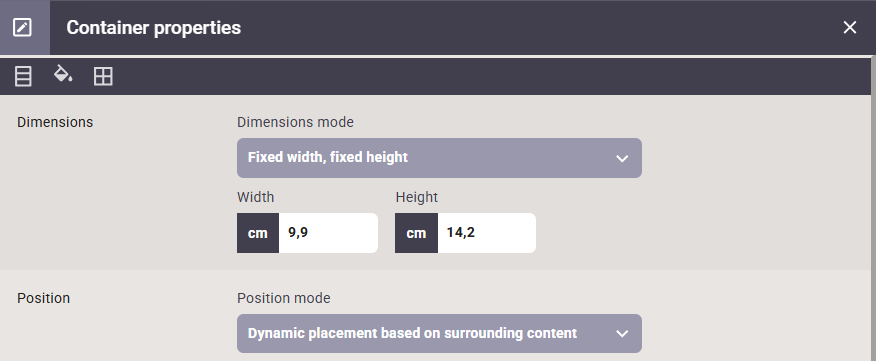Select the Position section label

click(x=43, y=298)
